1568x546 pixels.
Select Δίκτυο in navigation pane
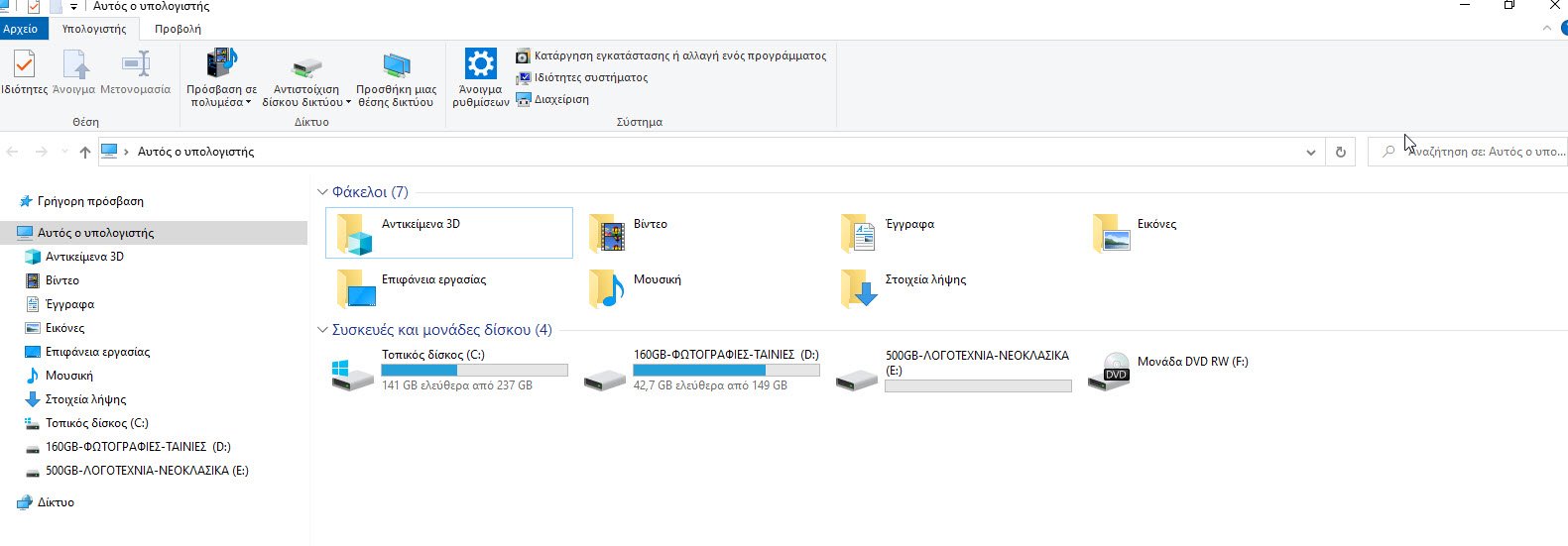click(x=56, y=502)
